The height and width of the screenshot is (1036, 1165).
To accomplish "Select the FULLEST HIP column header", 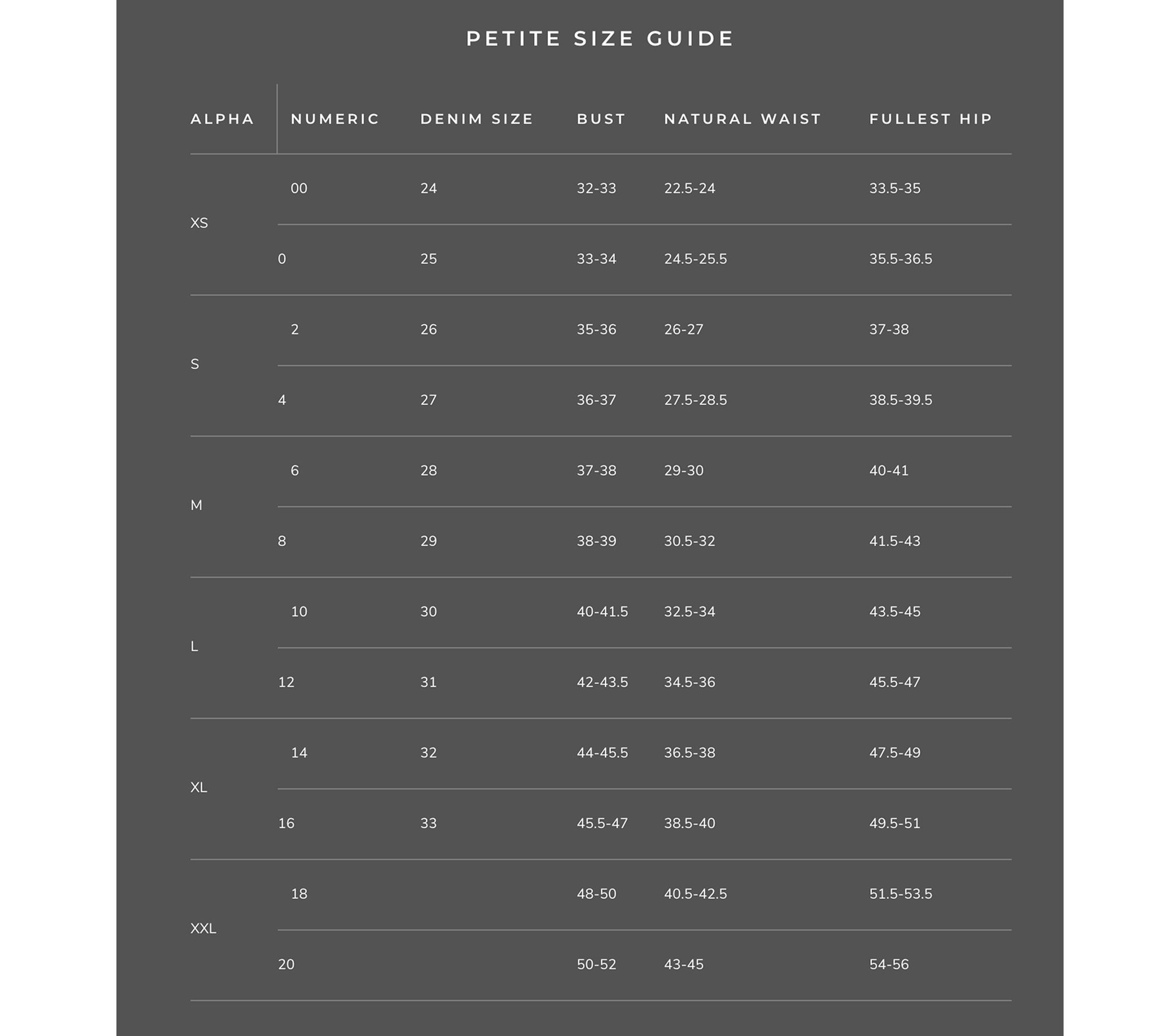I will tap(931, 119).
